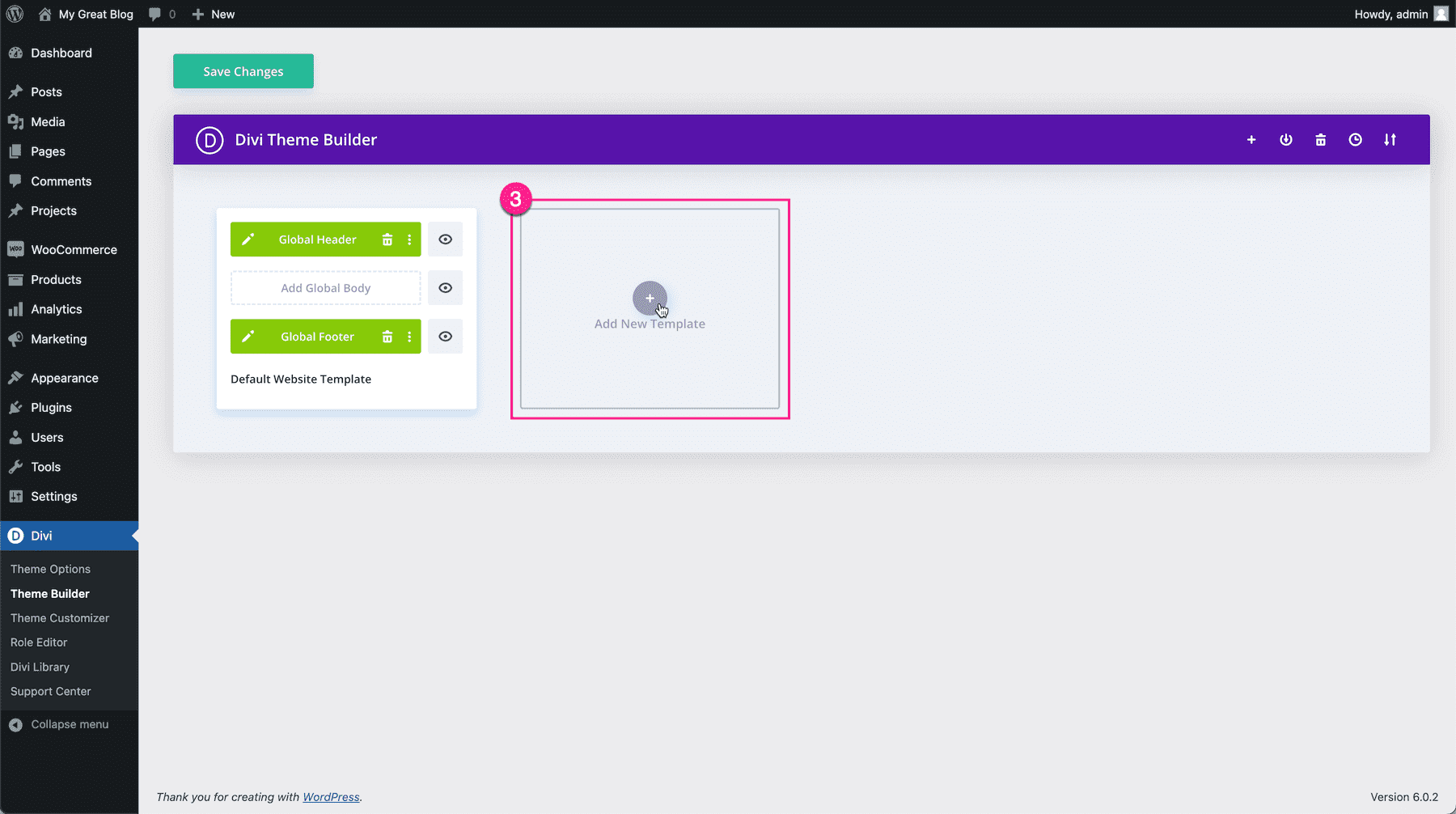Open the pencil edit icon on Global Header
This screenshot has height=814, width=1456.
pos(248,240)
